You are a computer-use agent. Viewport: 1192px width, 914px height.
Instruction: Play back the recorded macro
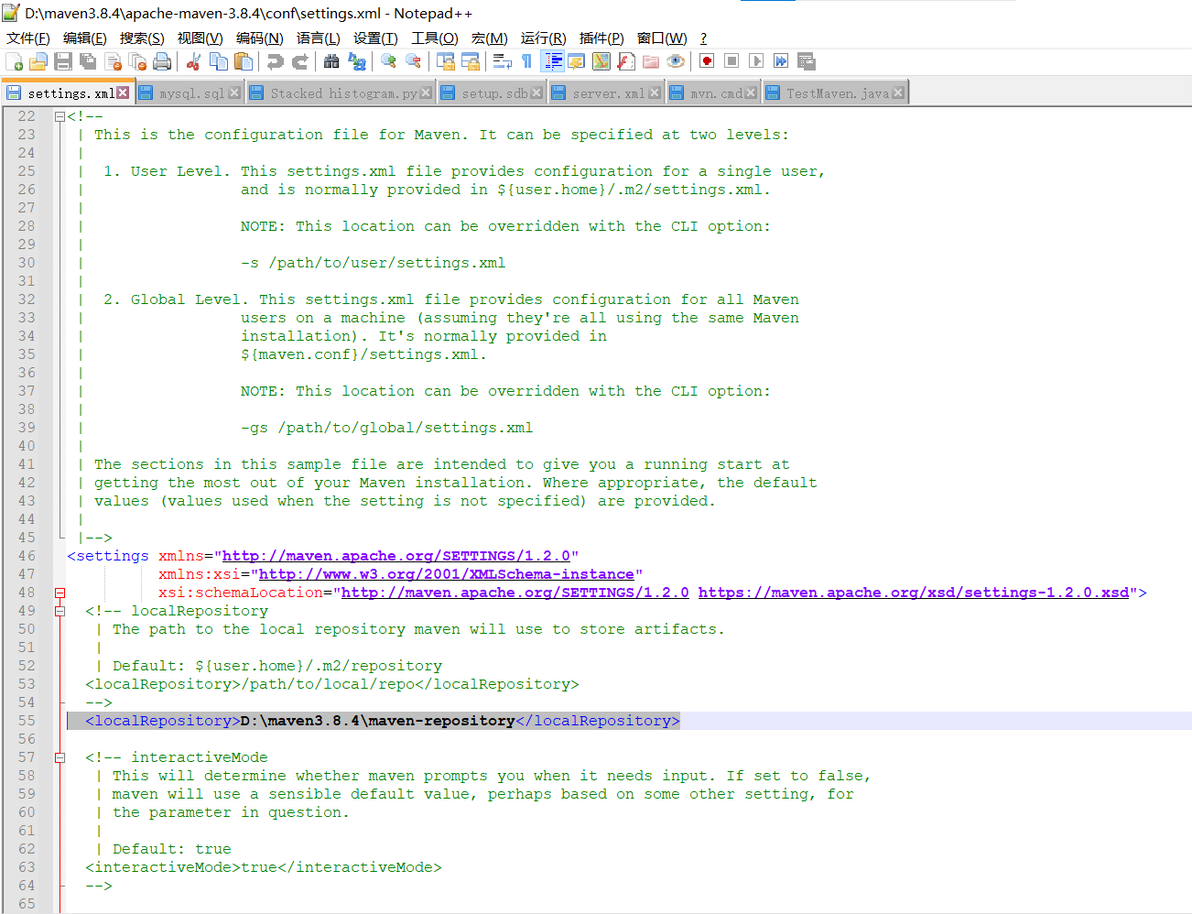click(x=756, y=62)
